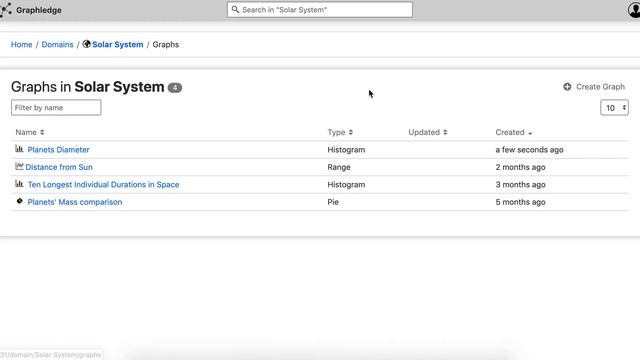Focus the Search in Solar System field

(x=320, y=10)
